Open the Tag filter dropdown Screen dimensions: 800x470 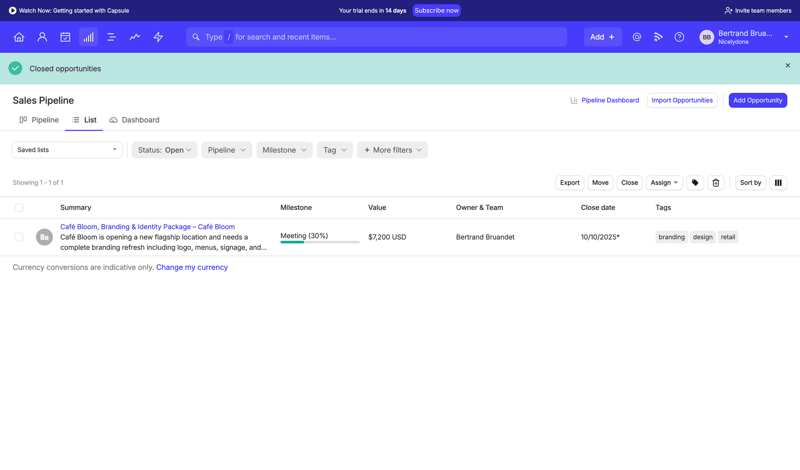tap(335, 150)
